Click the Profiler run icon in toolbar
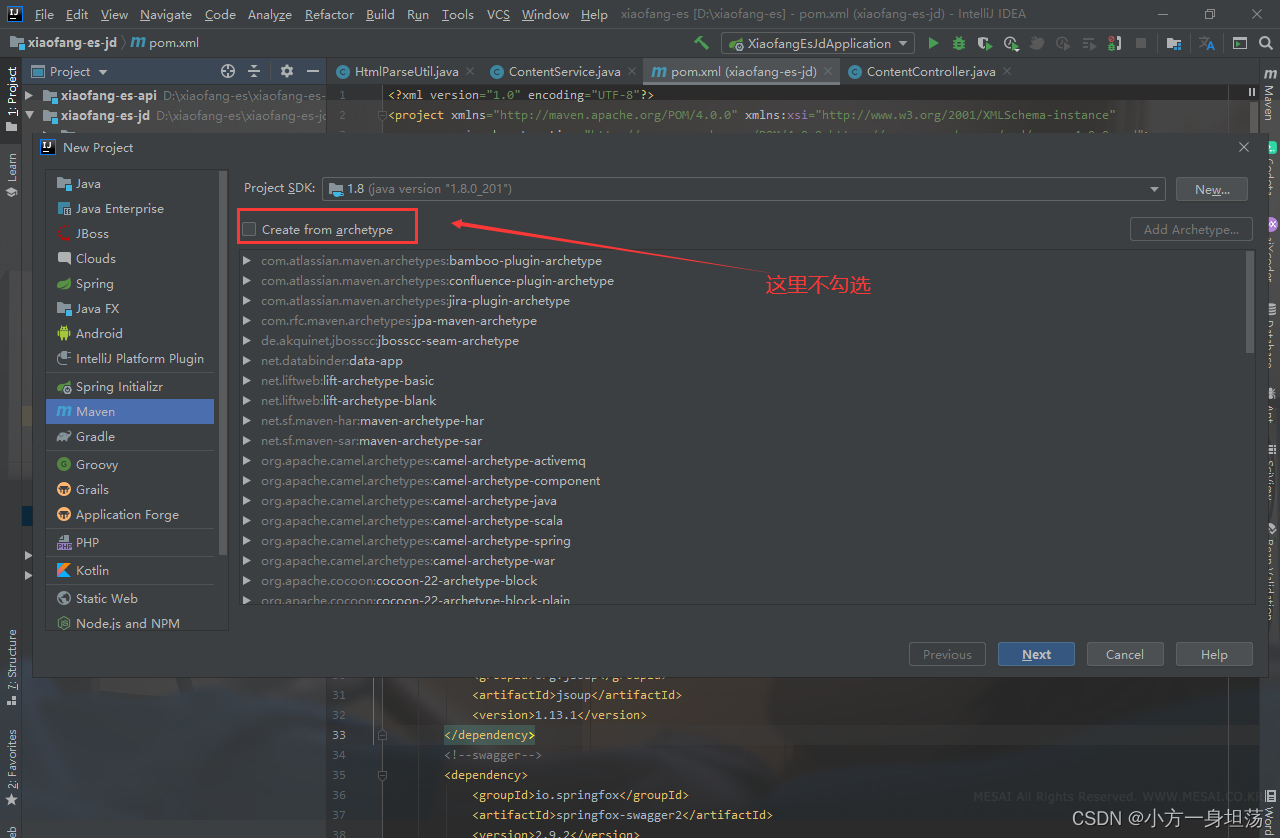Viewport: 1280px width, 838px height. pyautogui.click(x=1011, y=43)
